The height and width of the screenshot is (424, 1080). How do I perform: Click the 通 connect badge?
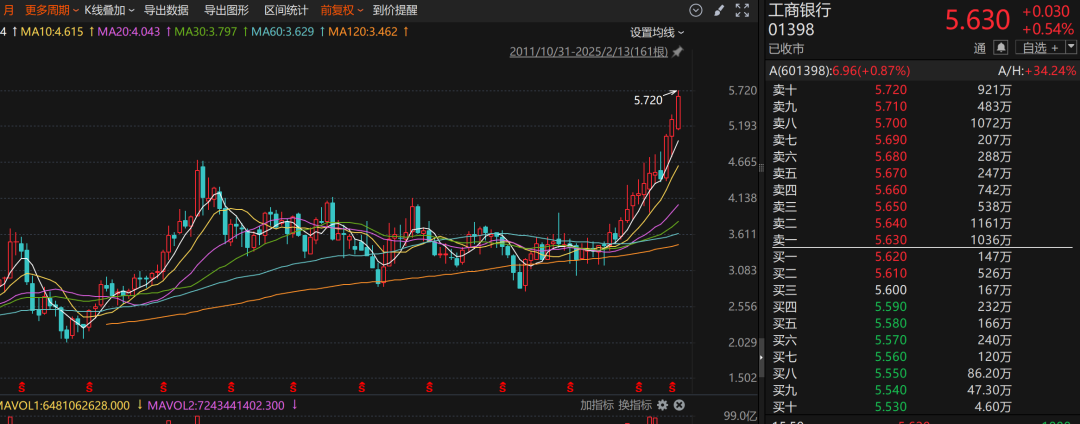pos(979,47)
